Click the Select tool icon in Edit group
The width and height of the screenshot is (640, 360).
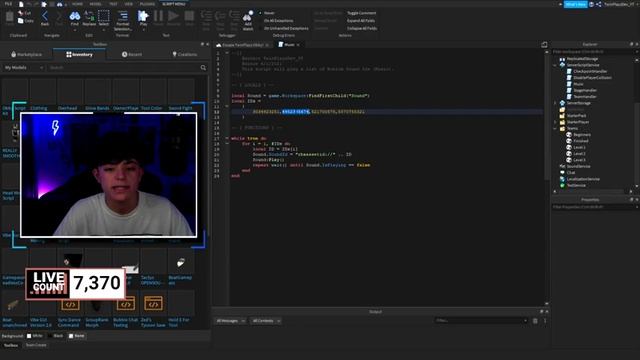[x=104, y=16]
